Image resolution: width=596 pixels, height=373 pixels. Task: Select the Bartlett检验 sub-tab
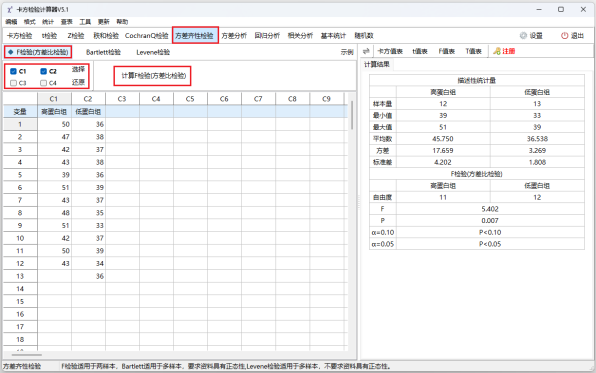pyautogui.click(x=103, y=52)
